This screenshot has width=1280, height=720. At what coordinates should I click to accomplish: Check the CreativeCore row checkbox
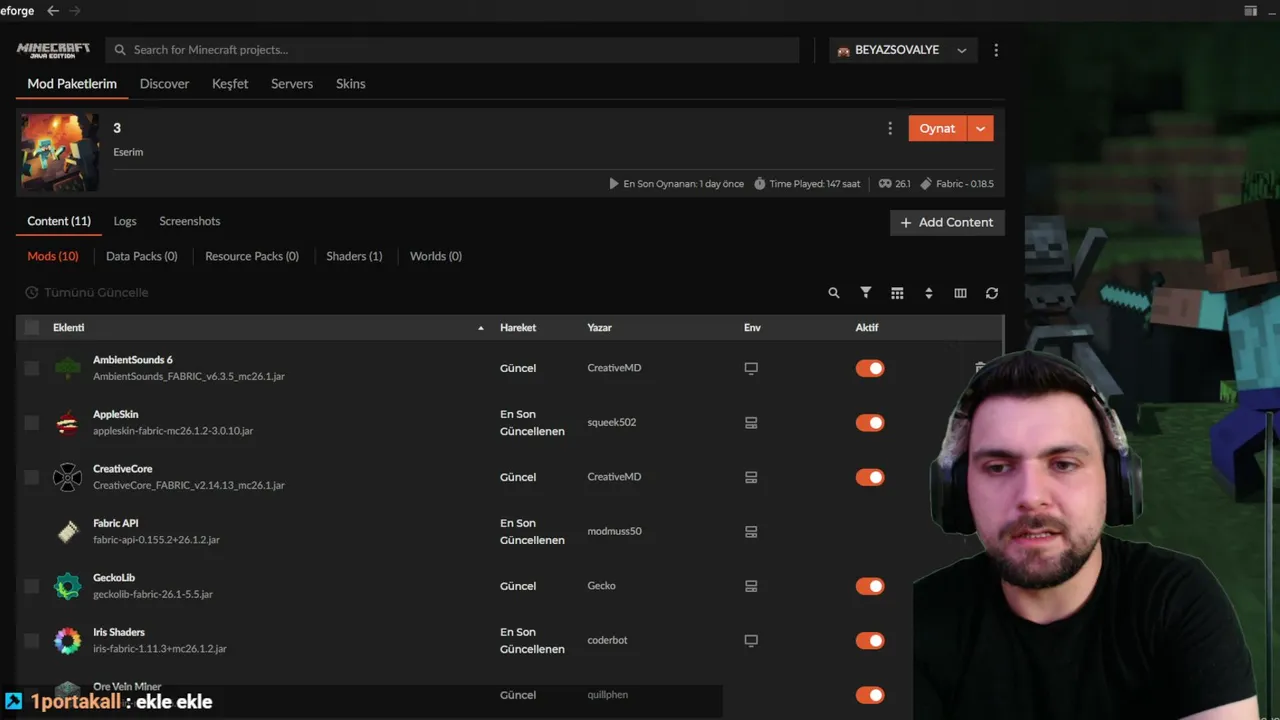[32, 477]
